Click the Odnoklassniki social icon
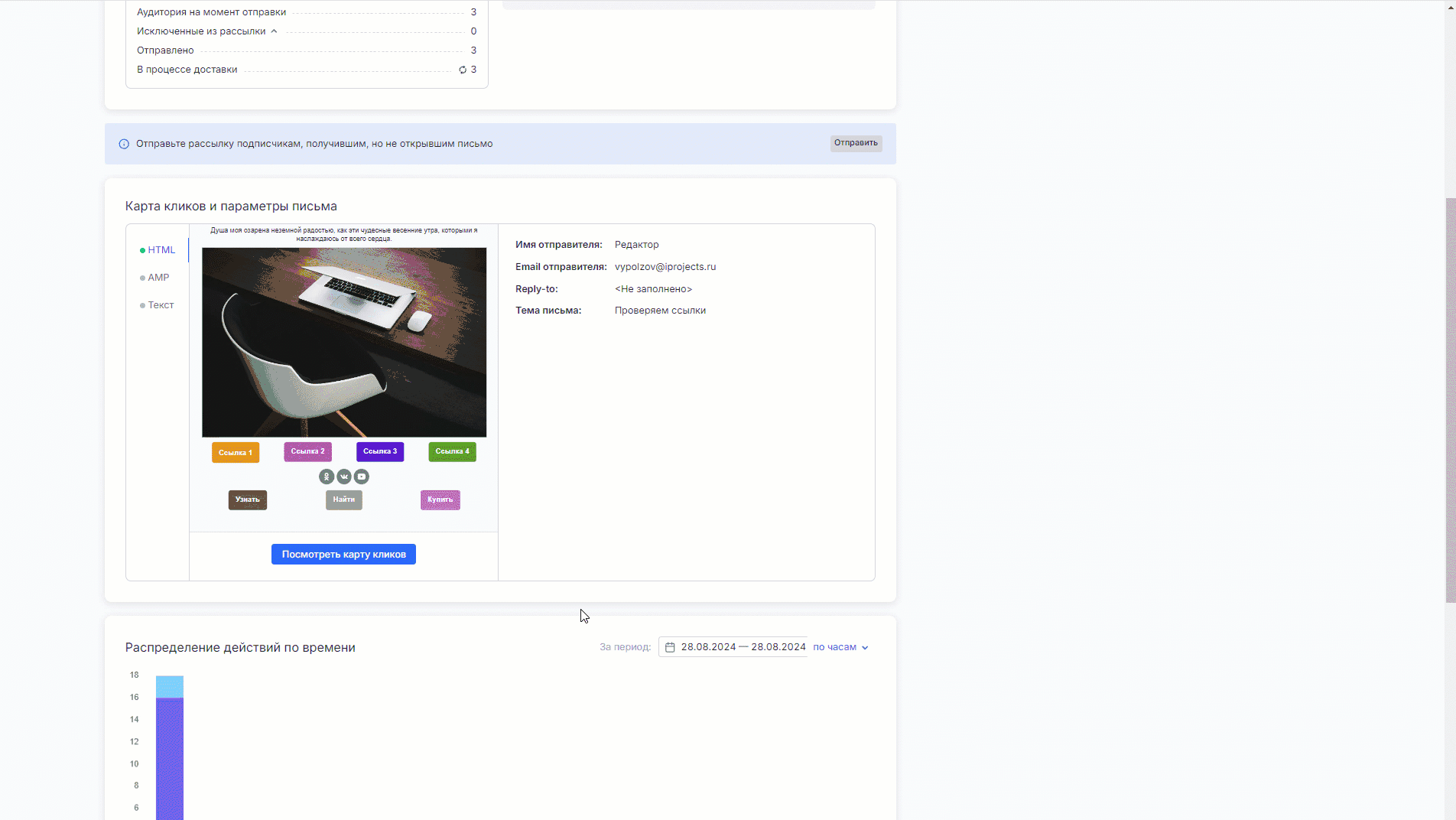Image resolution: width=1456 pixels, height=820 pixels. 327,477
